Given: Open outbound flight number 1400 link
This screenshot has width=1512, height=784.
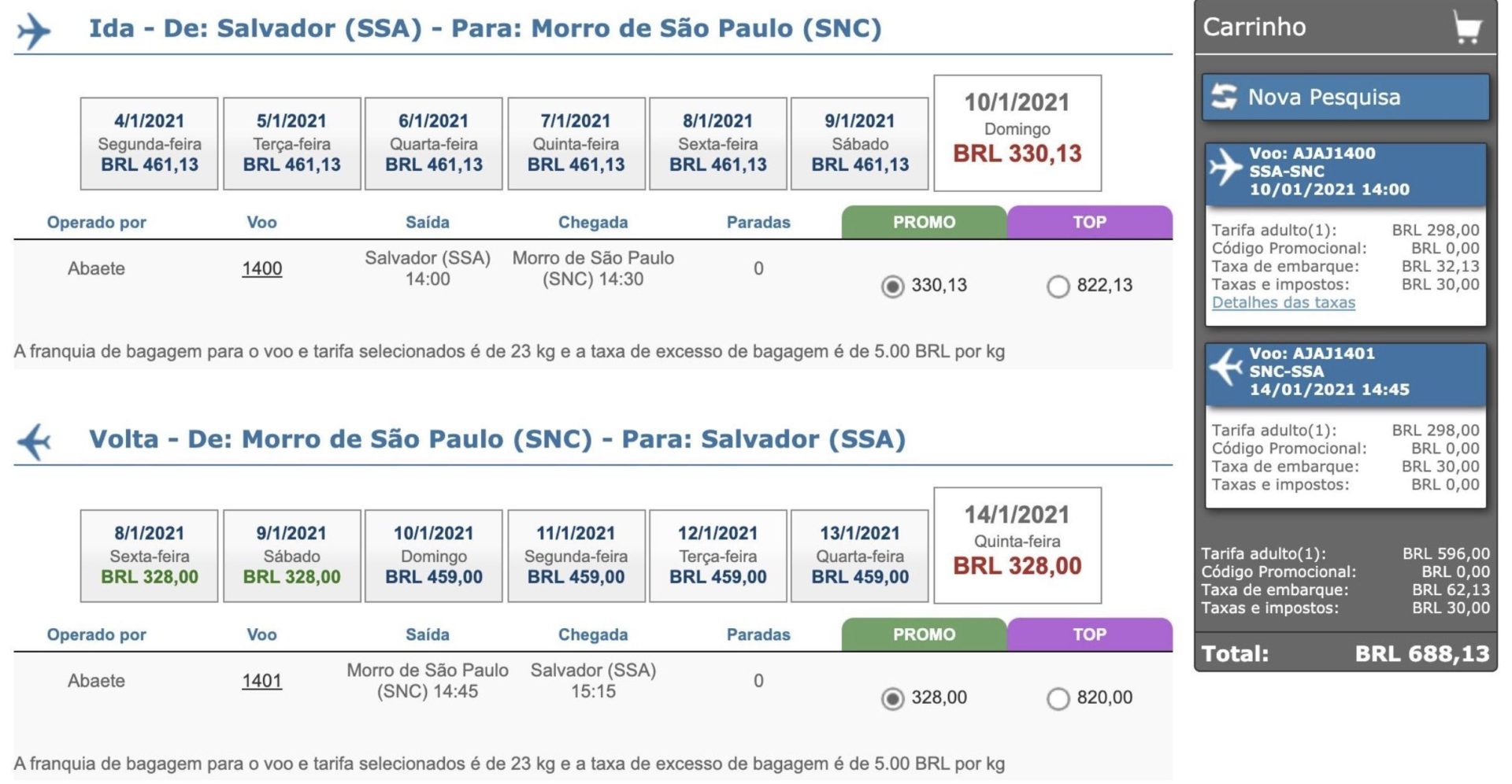Looking at the screenshot, I should (261, 268).
